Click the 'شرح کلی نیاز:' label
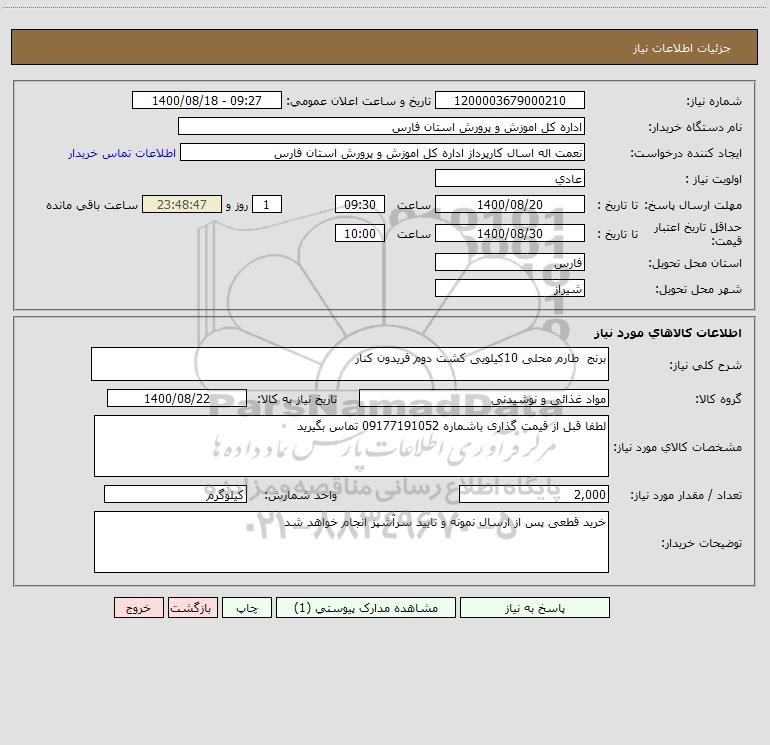 706,365
